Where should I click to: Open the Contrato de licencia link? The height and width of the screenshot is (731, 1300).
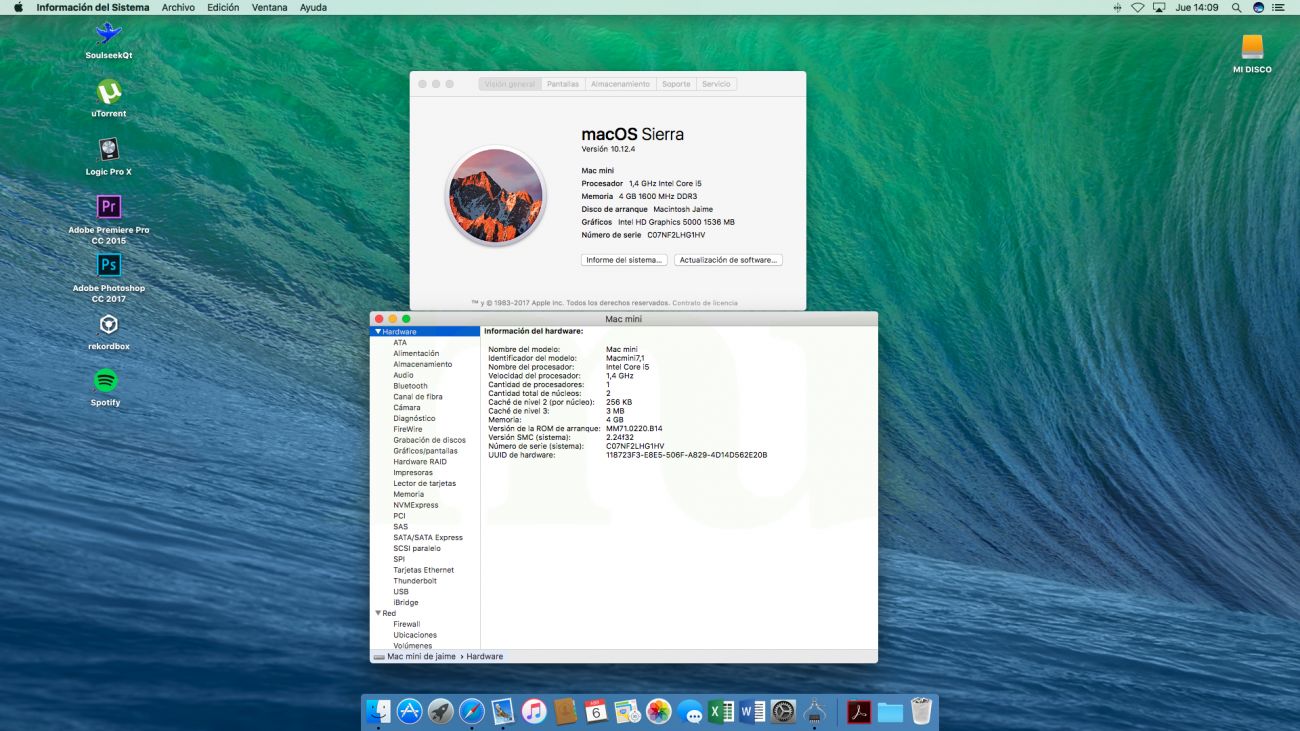point(705,303)
